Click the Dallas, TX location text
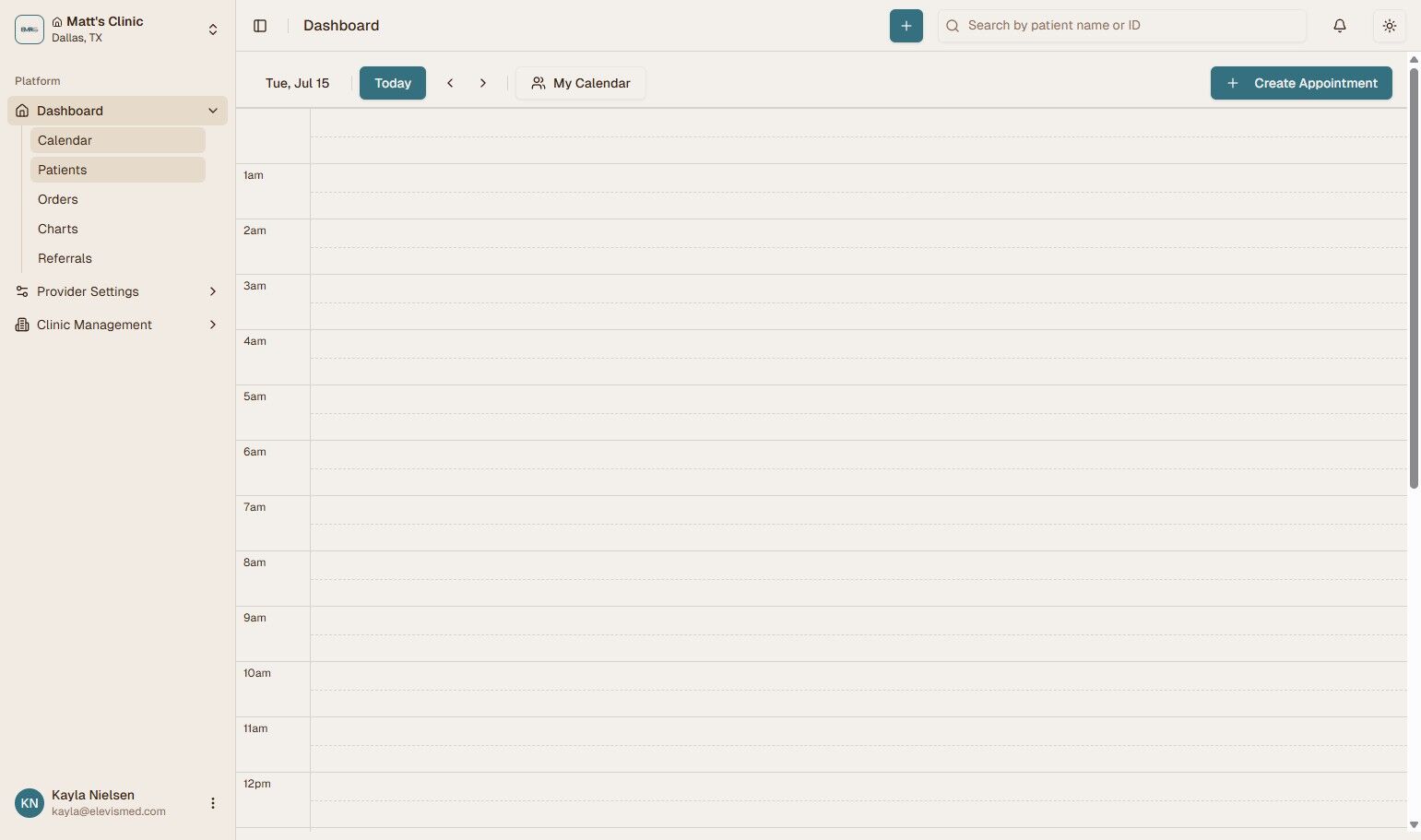 (x=77, y=38)
